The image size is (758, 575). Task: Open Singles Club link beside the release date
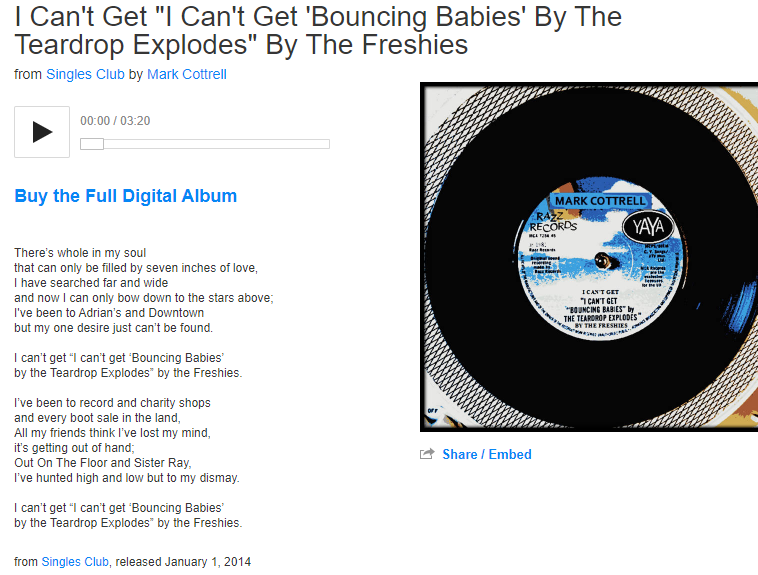75,561
